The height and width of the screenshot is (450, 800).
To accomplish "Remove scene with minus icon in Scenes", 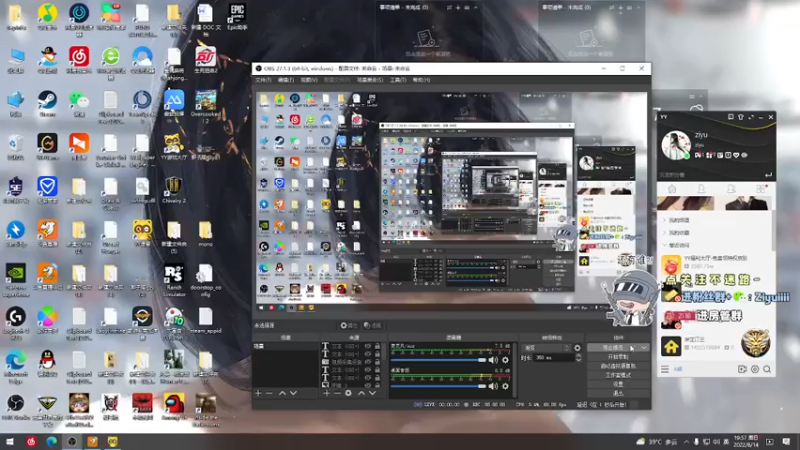I will [x=269, y=393].
